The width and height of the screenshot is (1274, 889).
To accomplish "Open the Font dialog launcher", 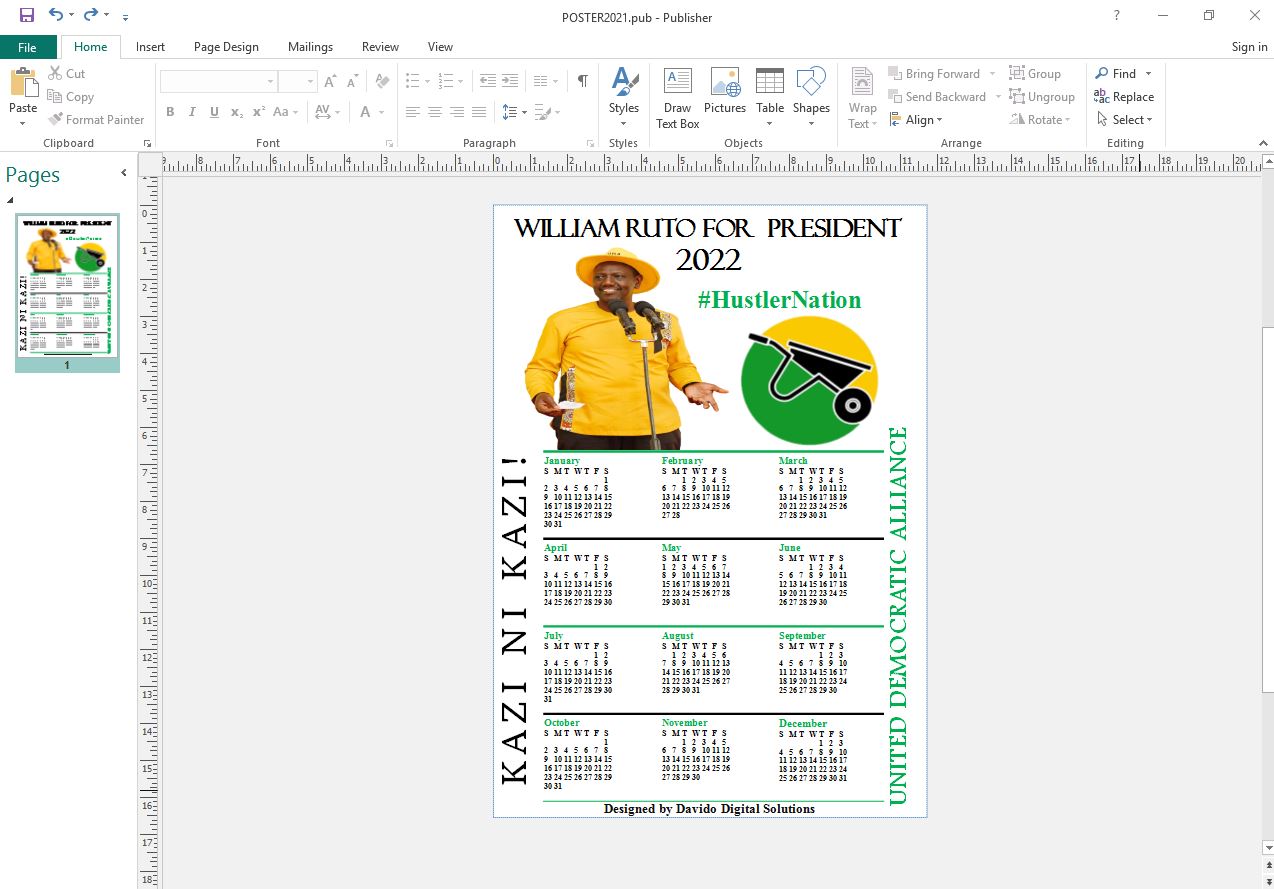I will tap(390, 144).
